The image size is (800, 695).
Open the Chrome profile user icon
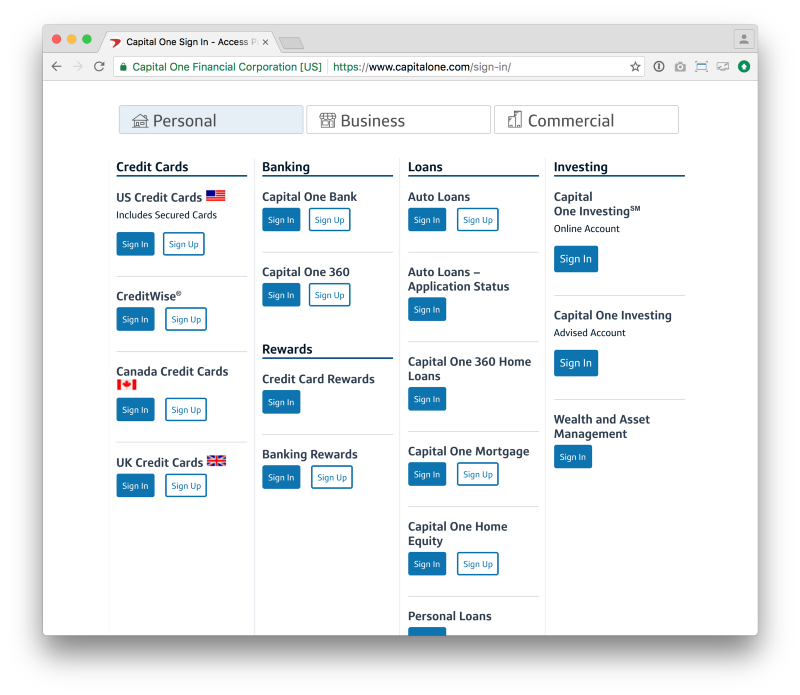click(743, 40)
